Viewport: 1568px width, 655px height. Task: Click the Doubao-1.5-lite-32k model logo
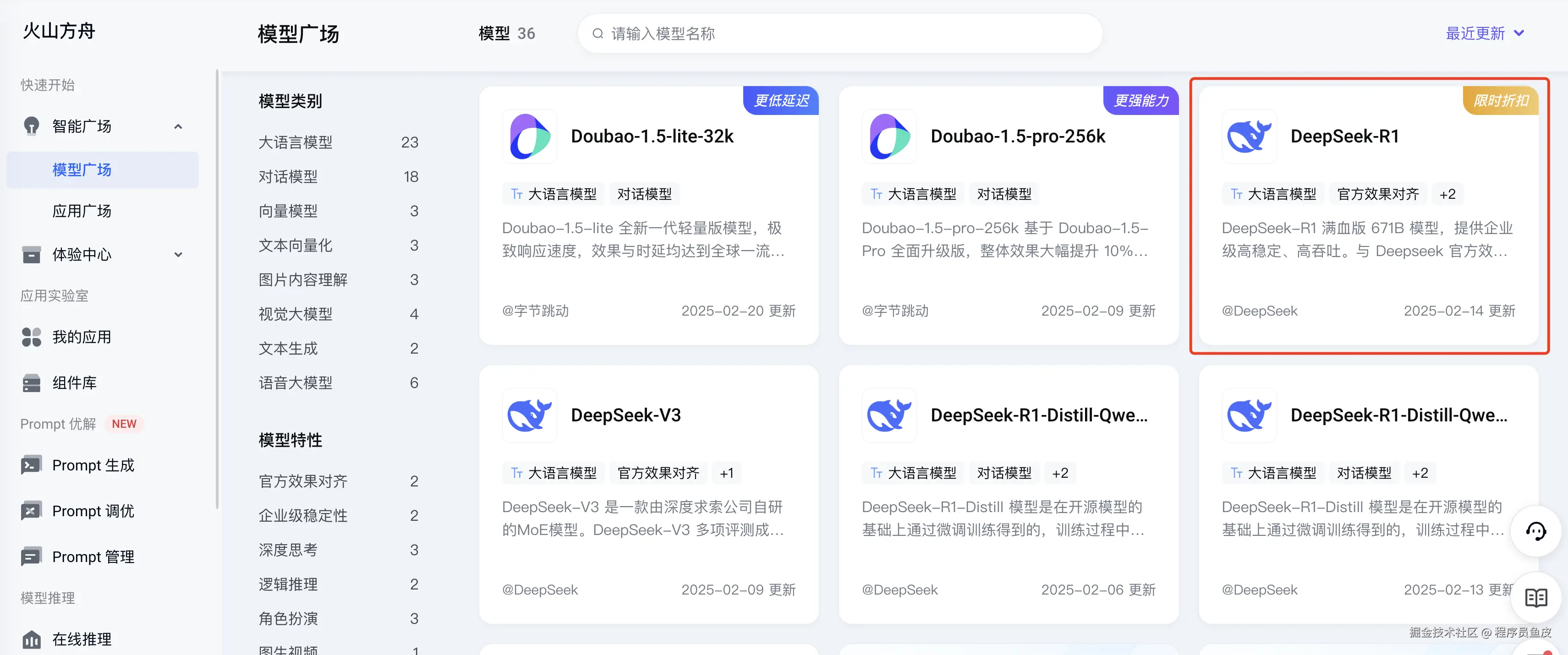529,136
